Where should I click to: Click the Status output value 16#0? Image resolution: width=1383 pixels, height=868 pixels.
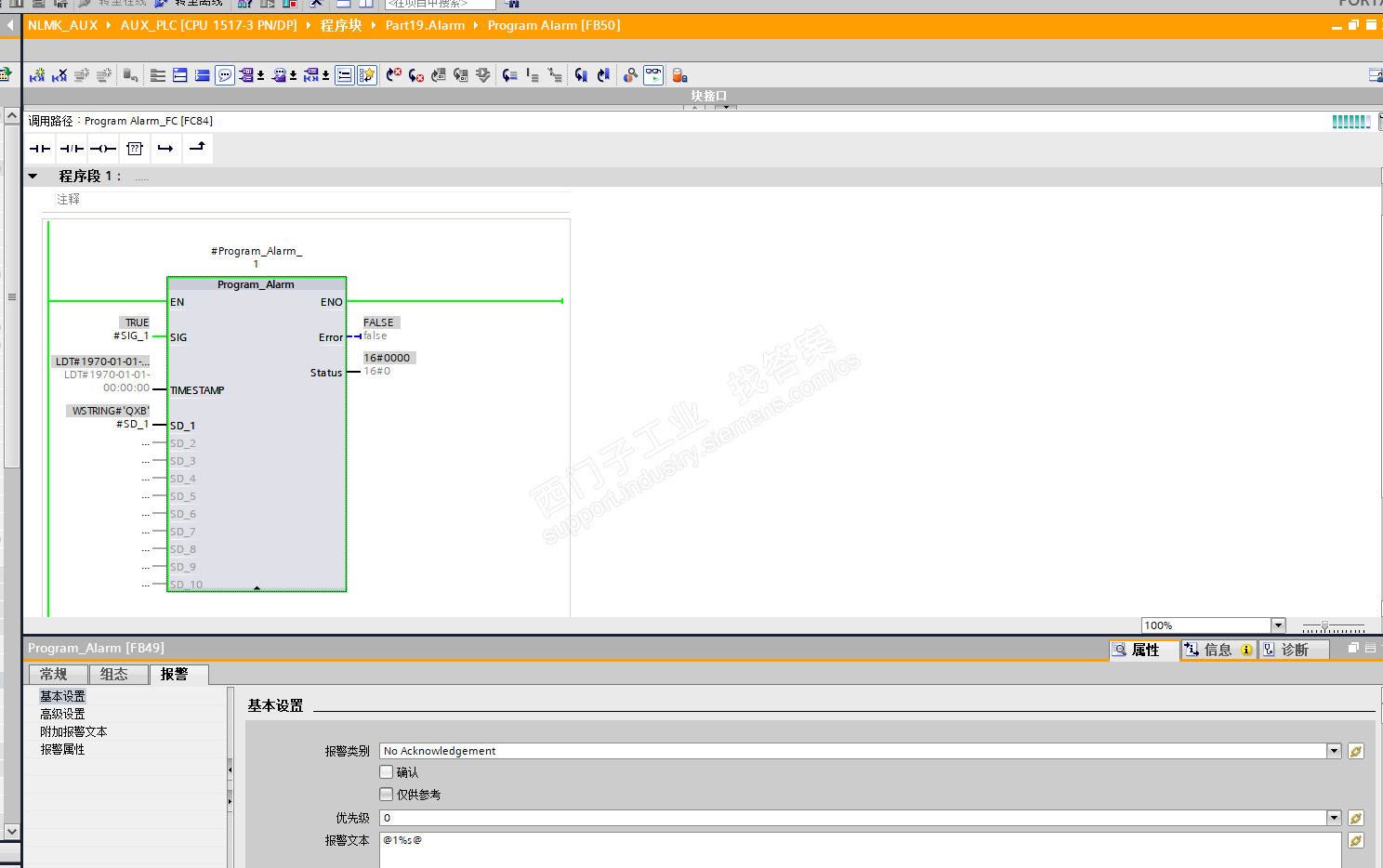point(377,371)
